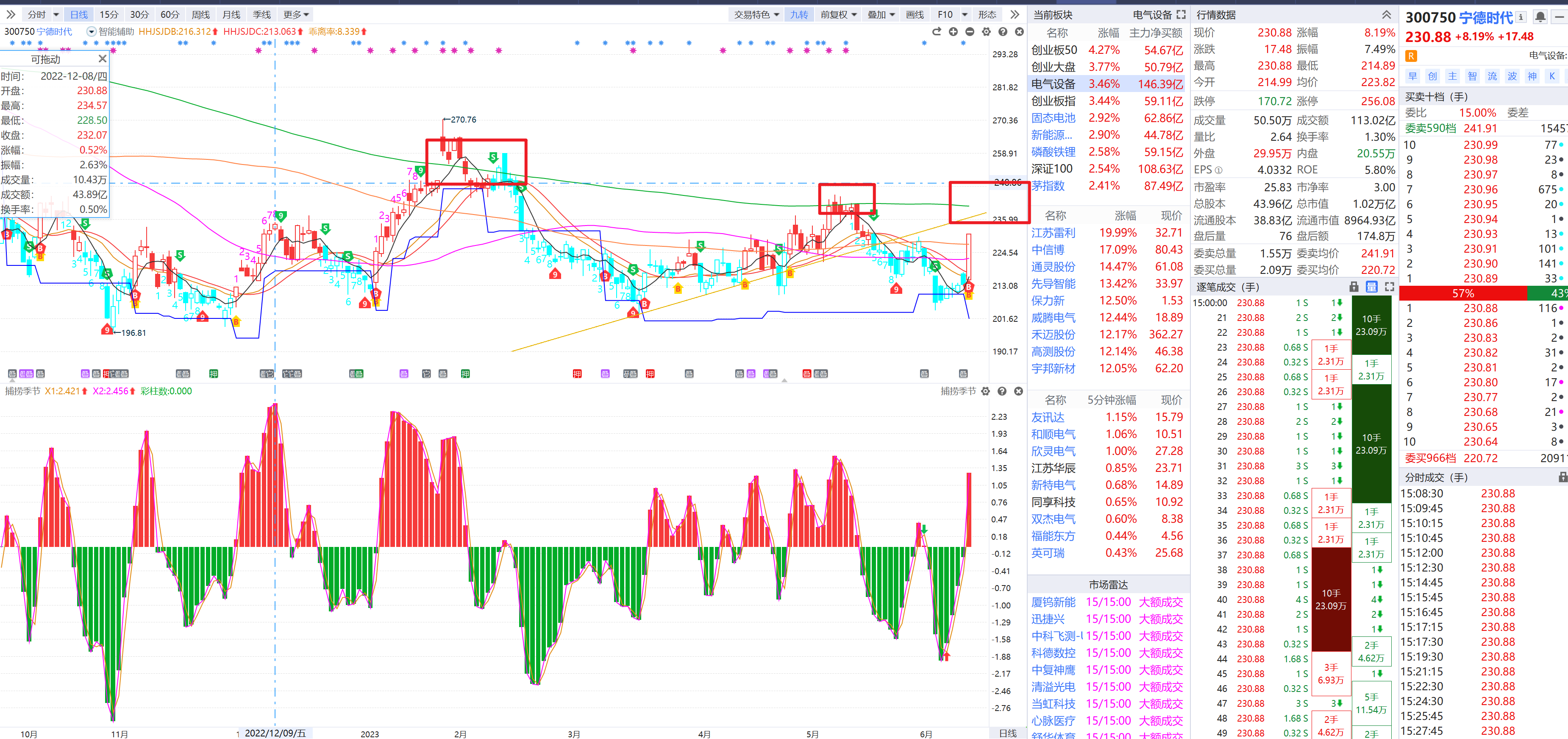This screenshot has height=739, width=1568.
Task: Zoom out the K-line chart with the minus icon
Action: pyautogui.click(x=970, y=32)
